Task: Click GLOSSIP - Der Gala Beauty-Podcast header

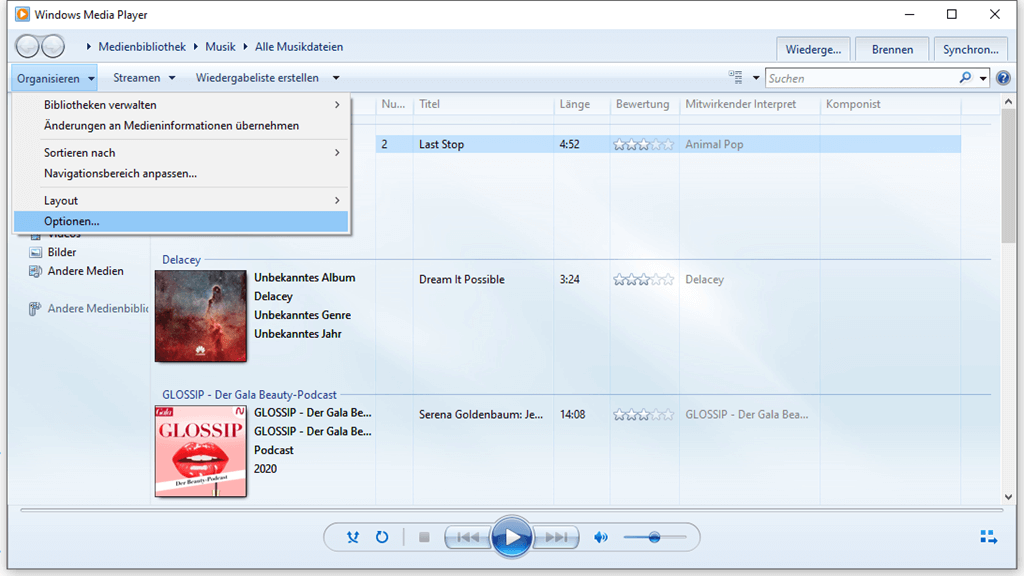Action: (249, 395)
